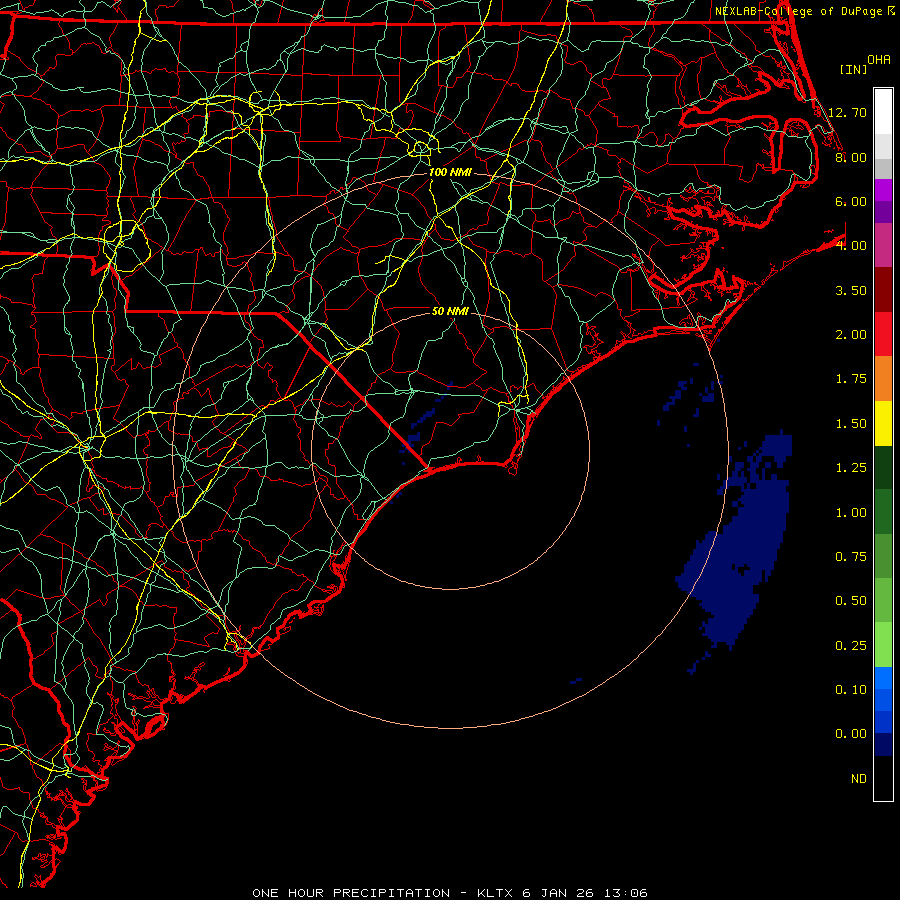The width and height of the screenshot is (900, 900).
Task: Click the bright red 2.00 legend swatch
Action: point(883,334)
